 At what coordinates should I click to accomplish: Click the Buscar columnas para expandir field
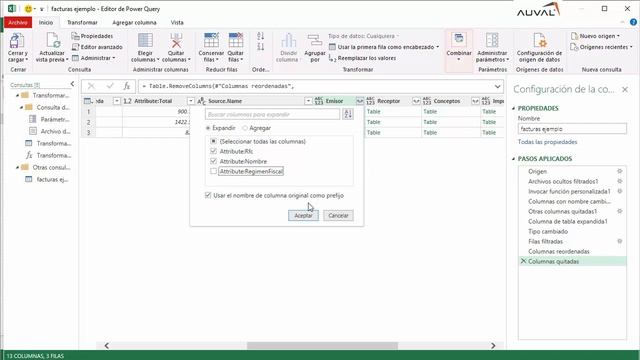click(x=272, y=114)
